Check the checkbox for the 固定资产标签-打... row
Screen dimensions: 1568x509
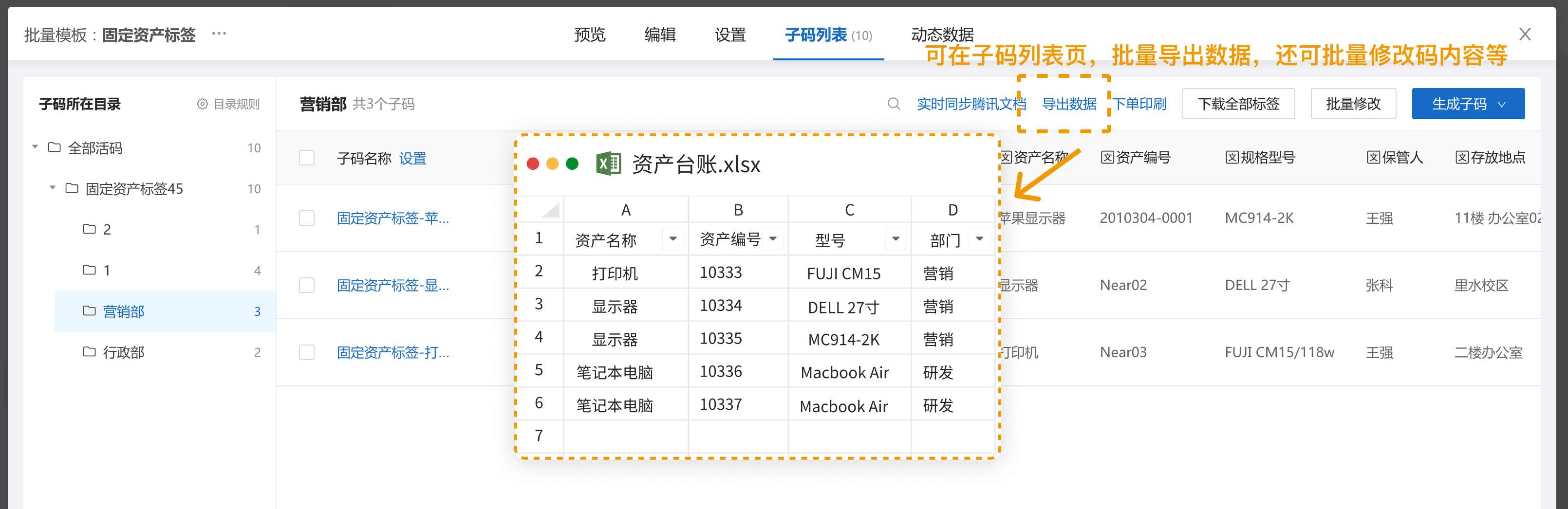click(x=306, y=353)
